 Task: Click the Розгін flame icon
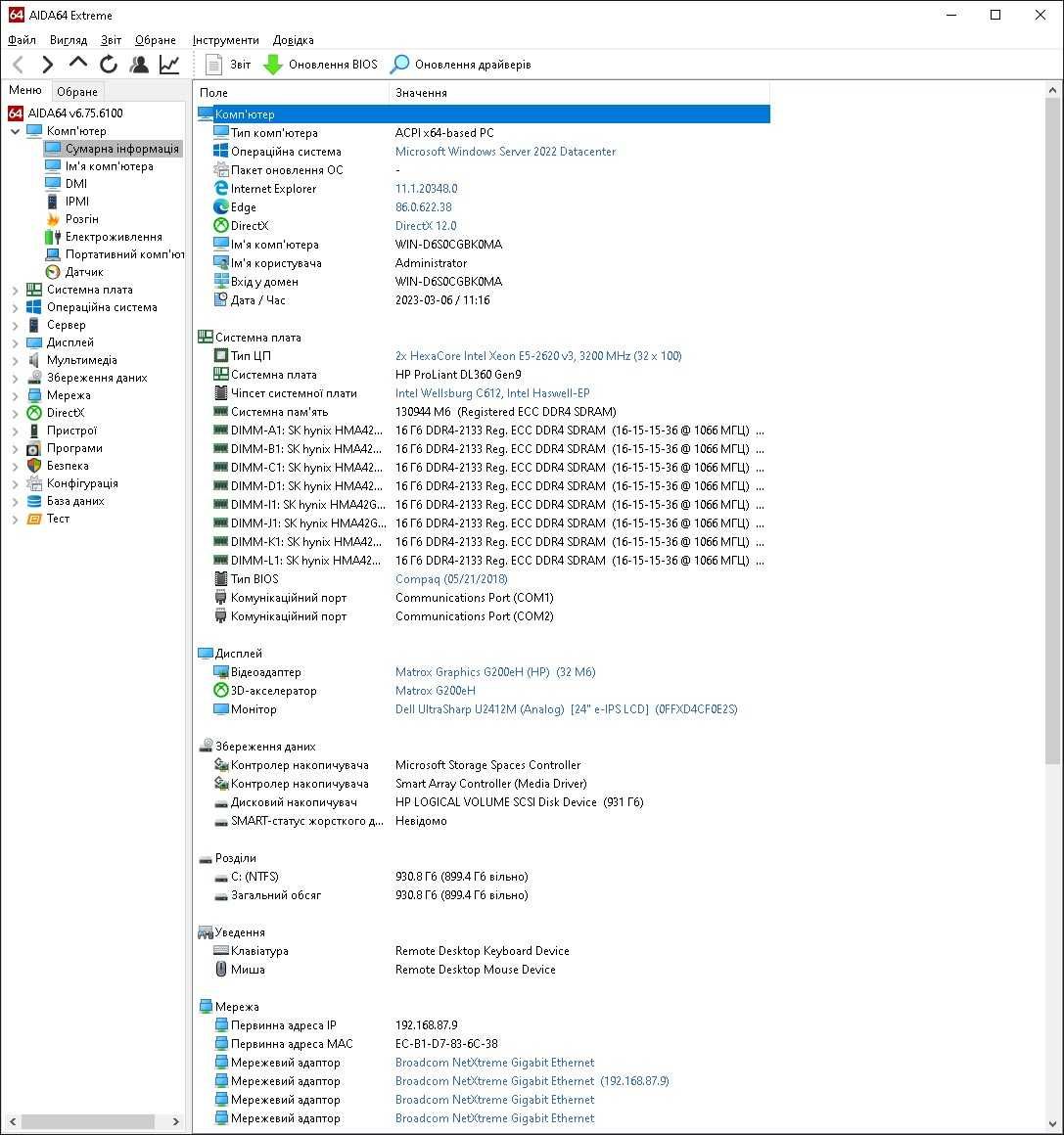(53, 219)
